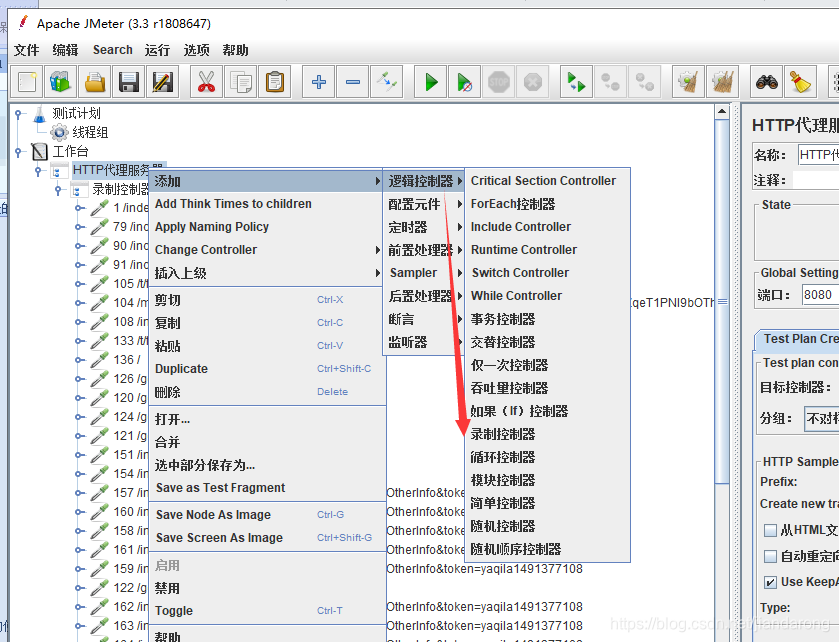Click the Cut scissors icon
The height and width of the screenshot is (642, 839).
206,82
